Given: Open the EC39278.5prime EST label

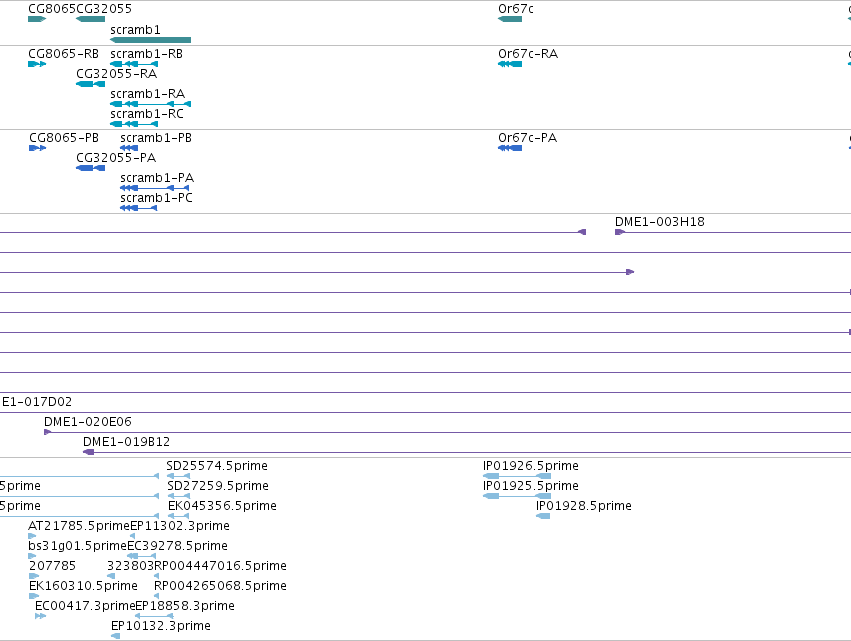Looking at the screenshot, I should 177,546.
